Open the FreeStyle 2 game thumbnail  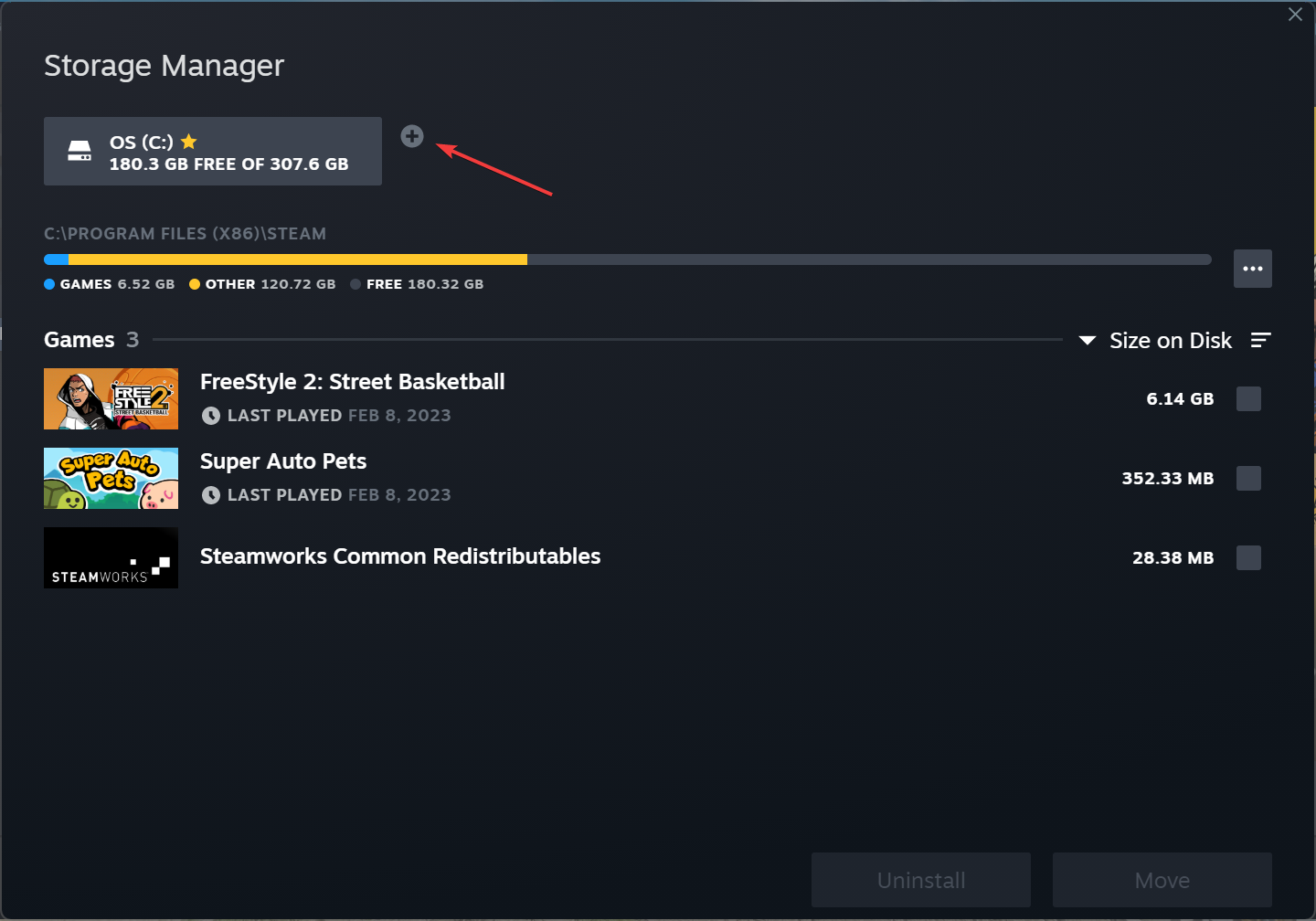click(x=111, y=398)
